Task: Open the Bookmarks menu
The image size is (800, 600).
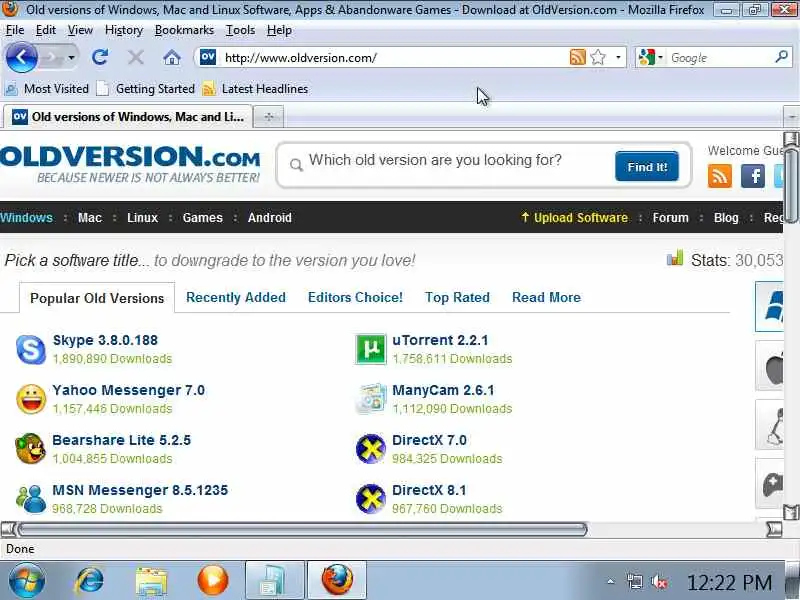Action: click(184, 30)
